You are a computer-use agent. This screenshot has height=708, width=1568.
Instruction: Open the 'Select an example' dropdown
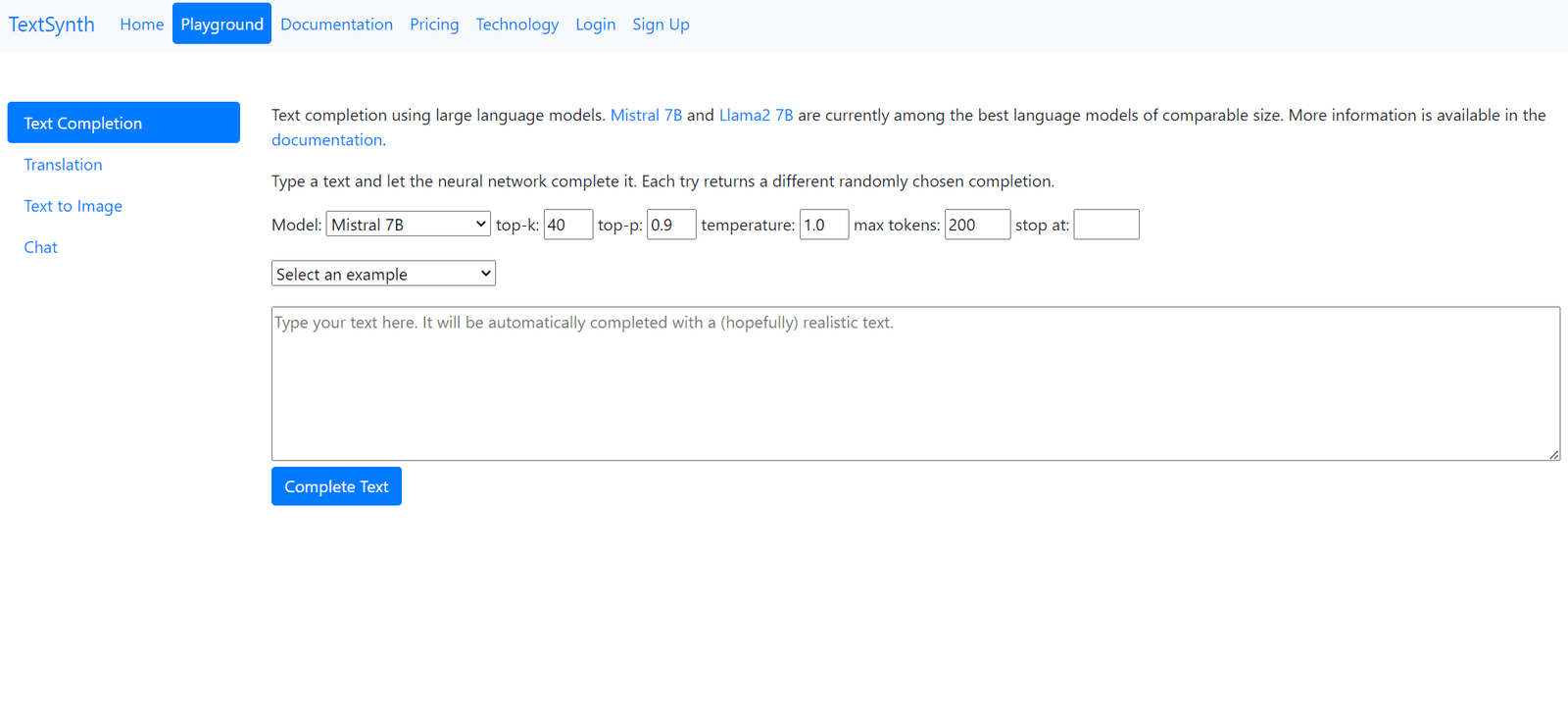[x=383, y=274]
